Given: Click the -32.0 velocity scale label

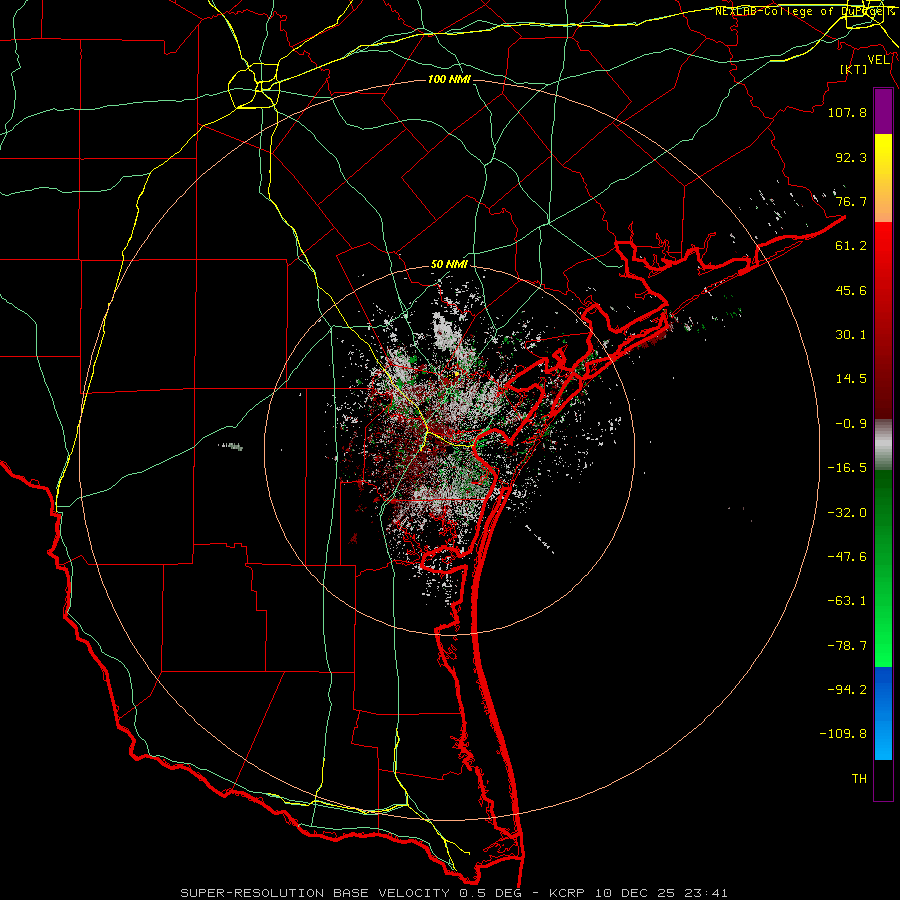Looking at the screenshot, I should (847, 513).
